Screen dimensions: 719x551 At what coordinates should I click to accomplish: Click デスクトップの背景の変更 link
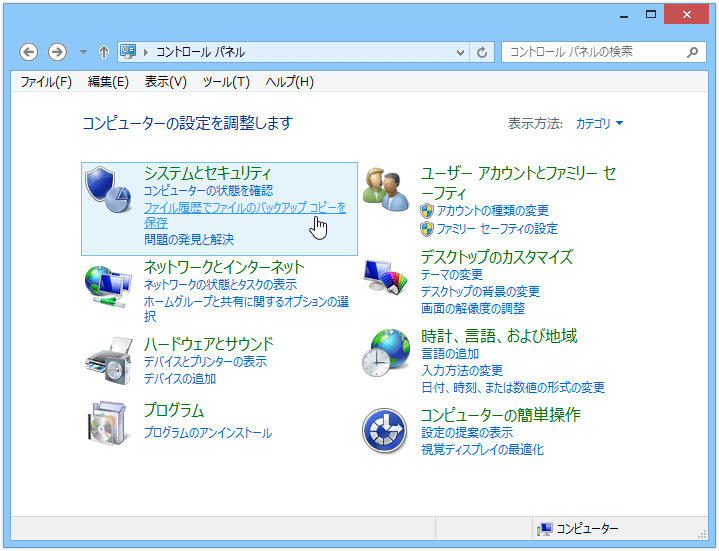point(481,292)
